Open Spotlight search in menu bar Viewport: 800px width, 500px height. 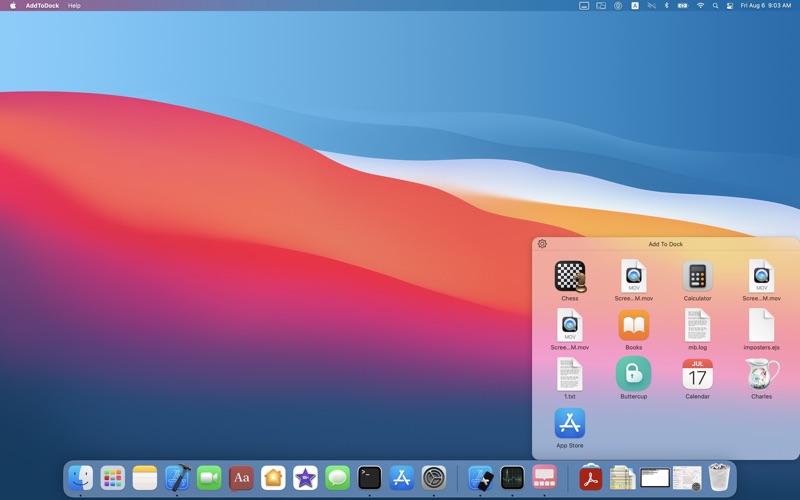[715, 6]
